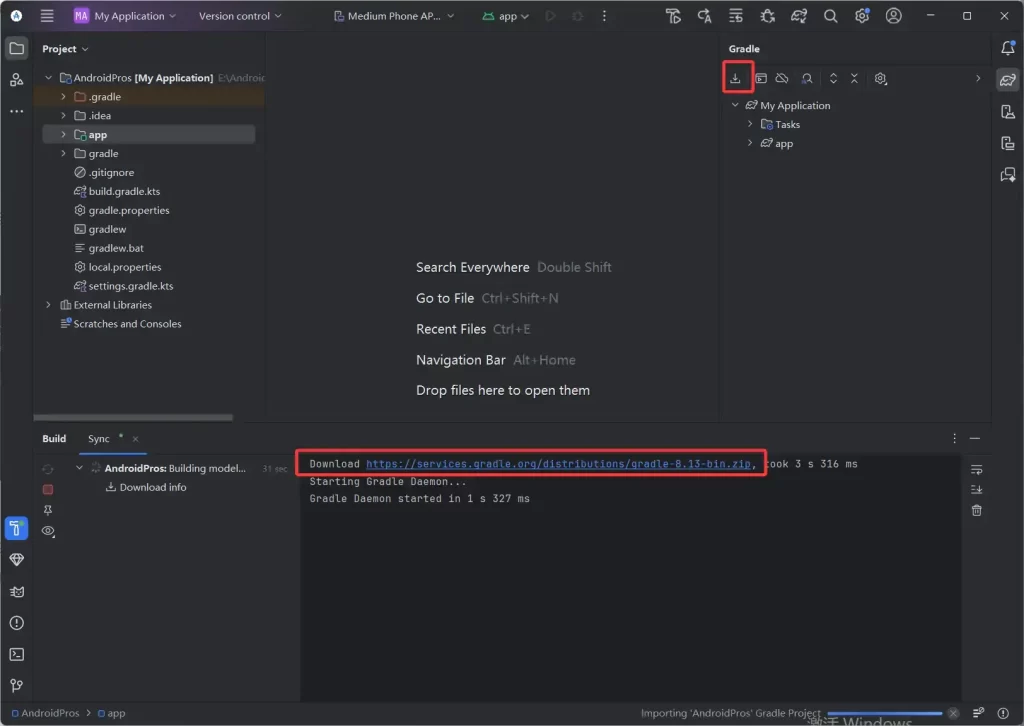This screenshot has width=1024, height=726.
Task: Open IDE settings gear in title bar
Action: click(x=862, y=16)
